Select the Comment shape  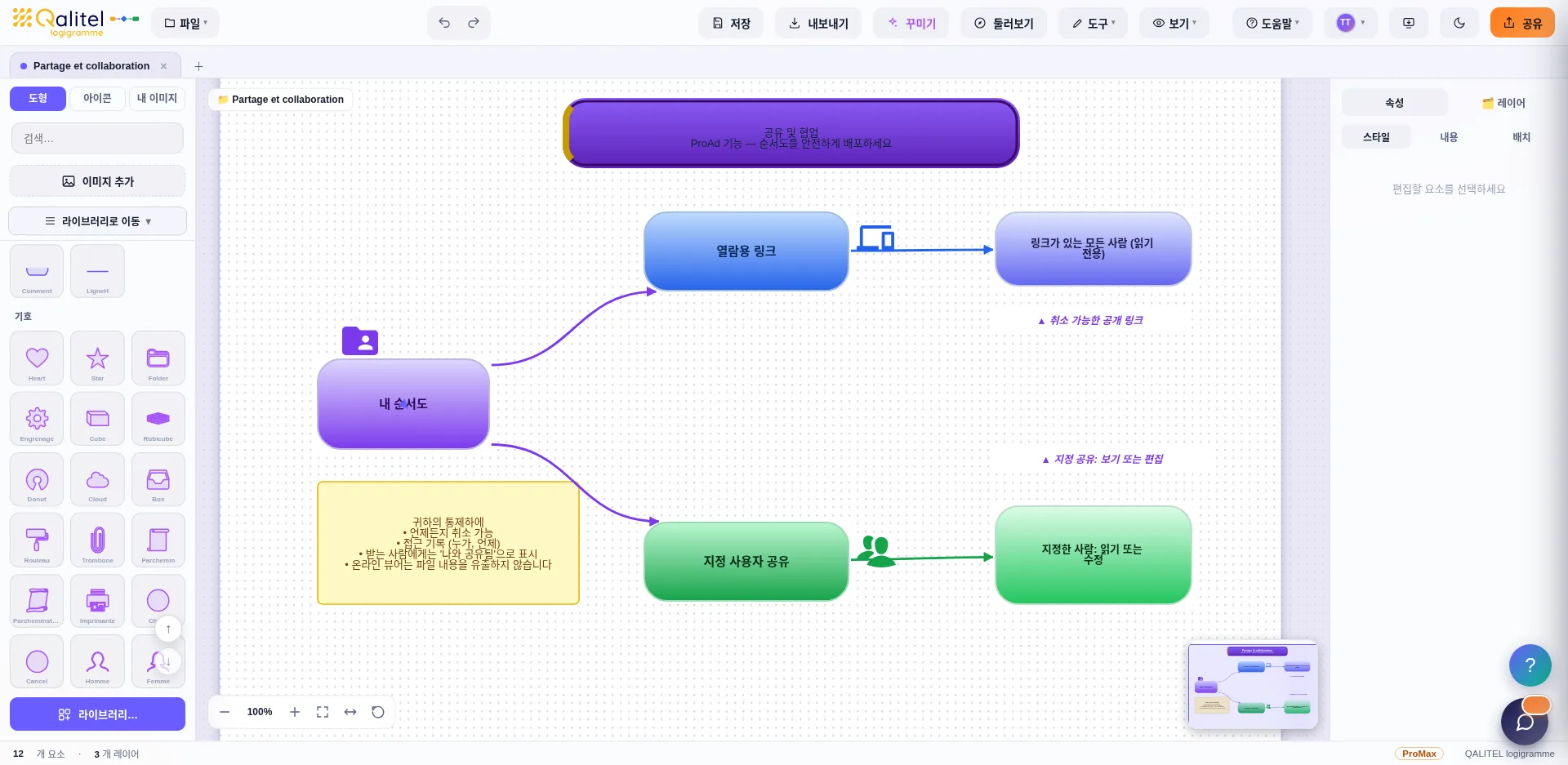pyautogui.click(x=37, y=271)
